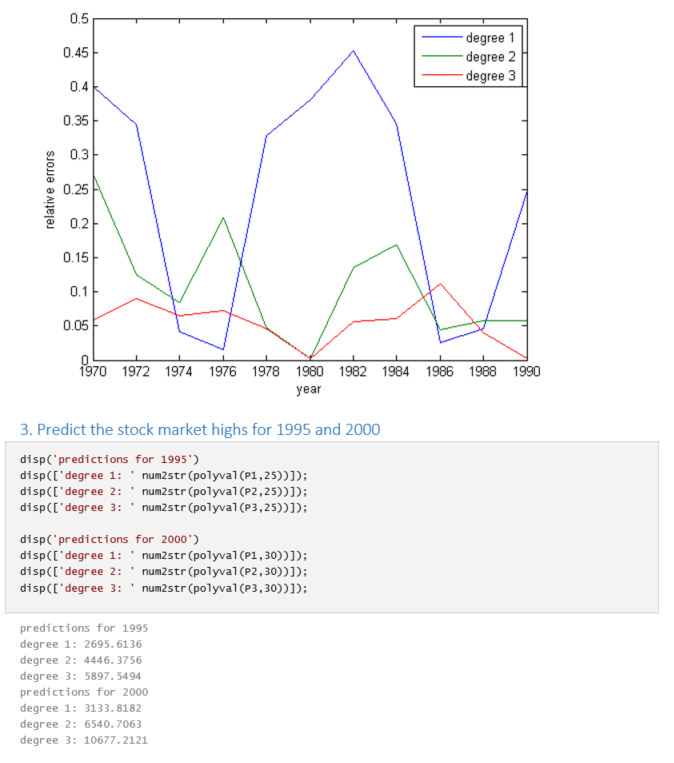Click the "year" x-axis label
674x763 pixels.
click(x=309, y=388)
